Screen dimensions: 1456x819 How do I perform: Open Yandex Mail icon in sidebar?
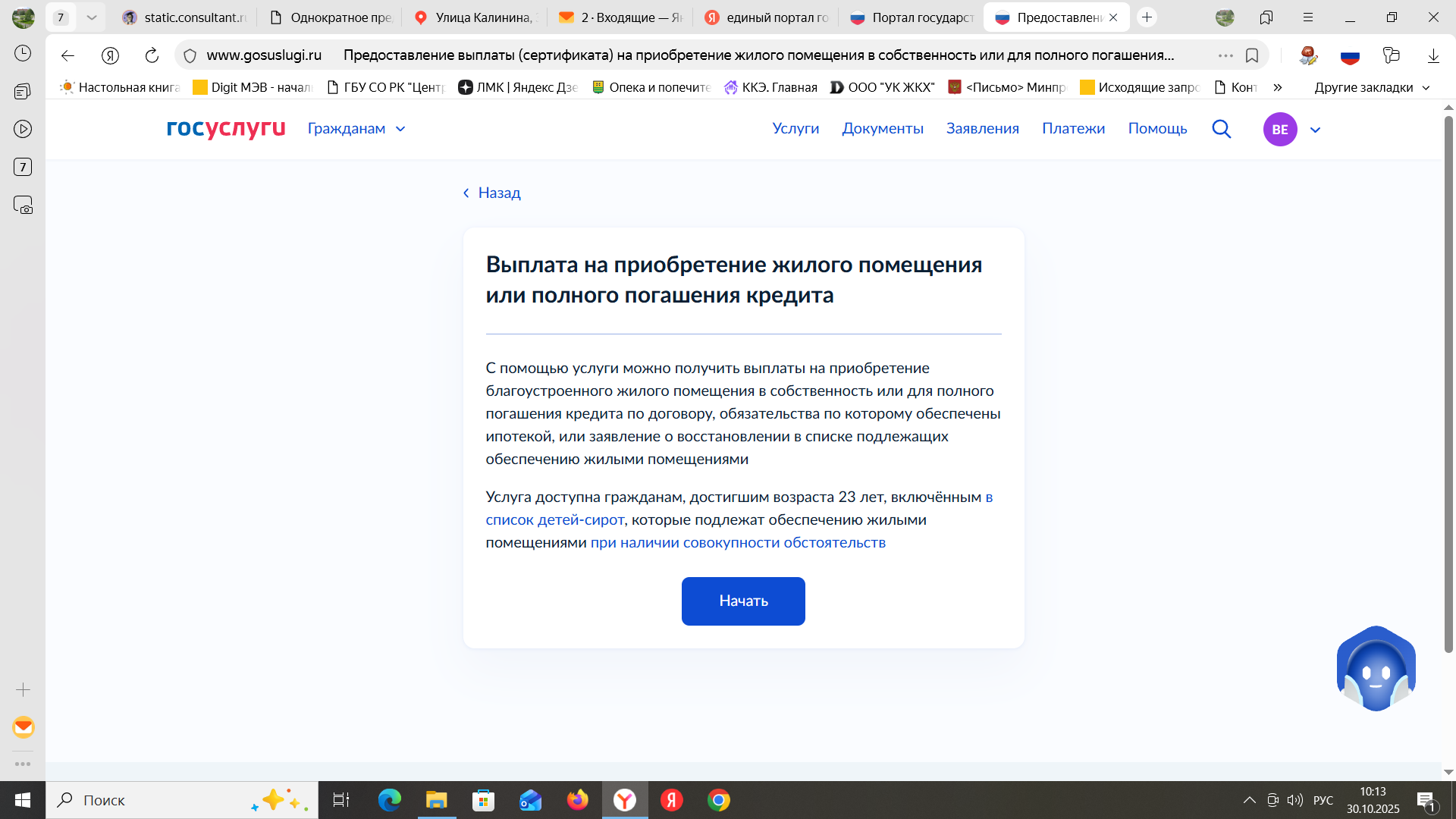23,727
